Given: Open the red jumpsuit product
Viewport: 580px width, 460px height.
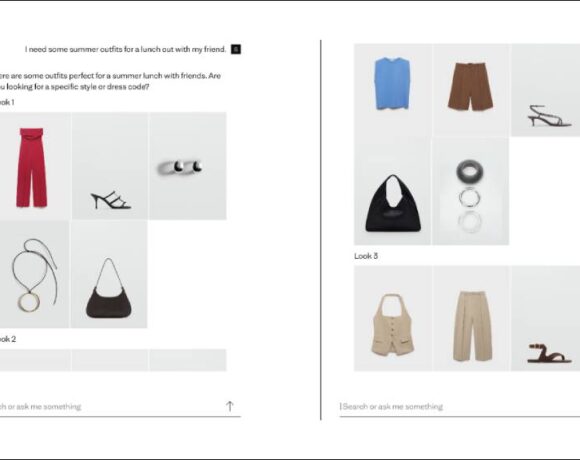Looking at the screenshot, I should click(x=34, y=166).
